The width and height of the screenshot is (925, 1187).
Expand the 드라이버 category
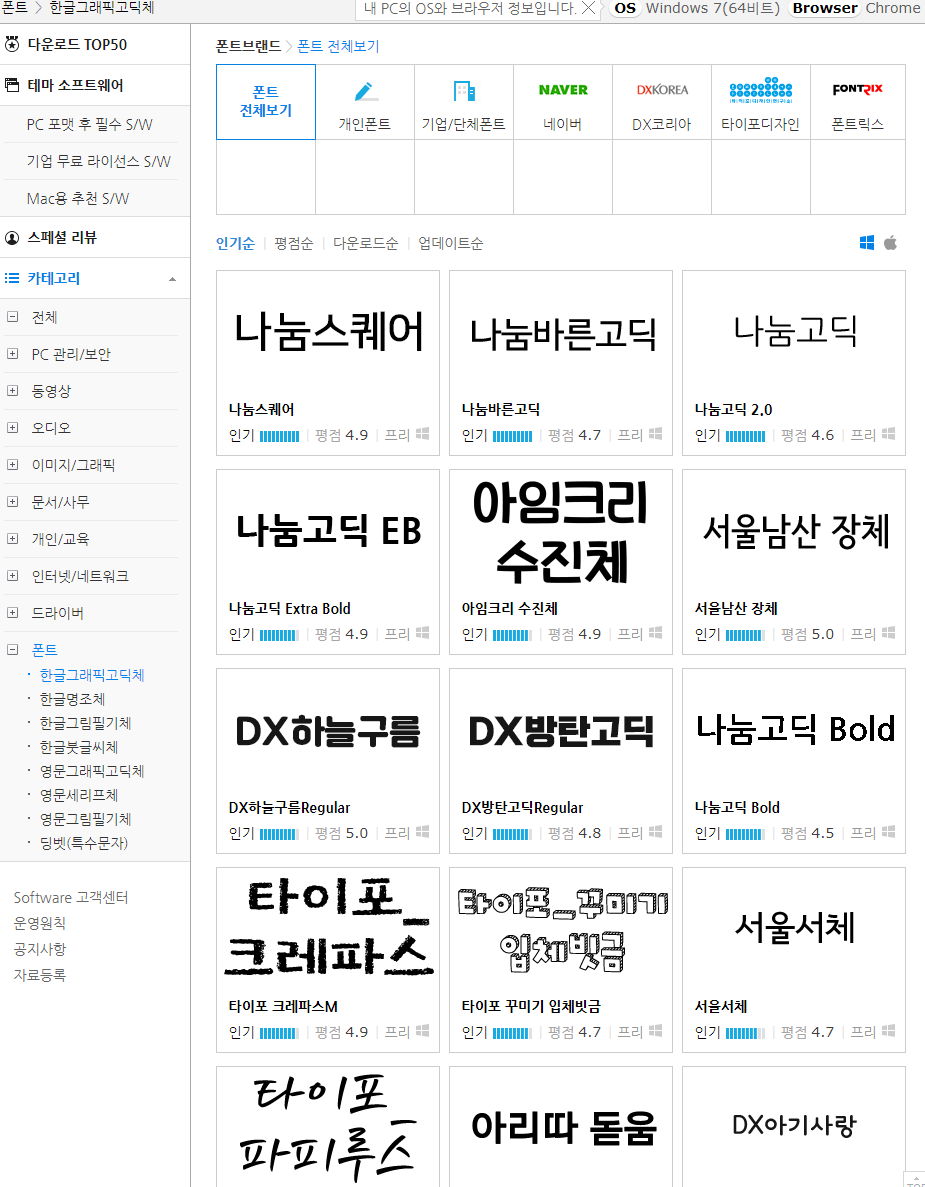[x=12, y=612]
